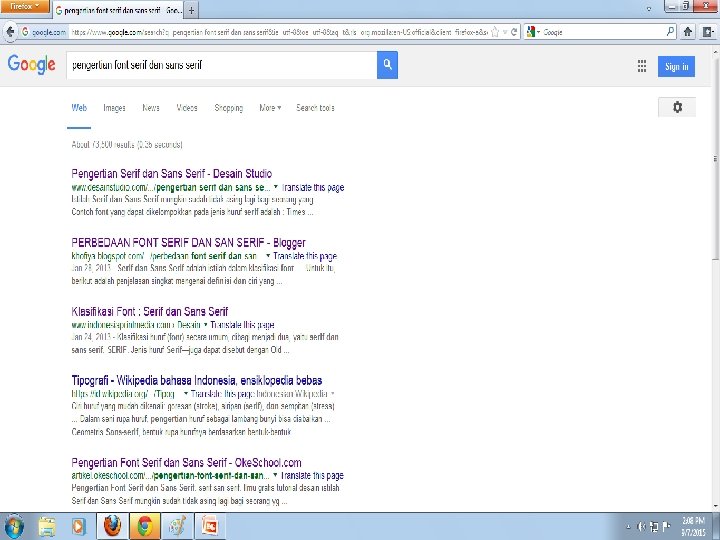Screen dimensions: 720x540
Task: Focus the Google search query field
Action: tap(221, 65)
